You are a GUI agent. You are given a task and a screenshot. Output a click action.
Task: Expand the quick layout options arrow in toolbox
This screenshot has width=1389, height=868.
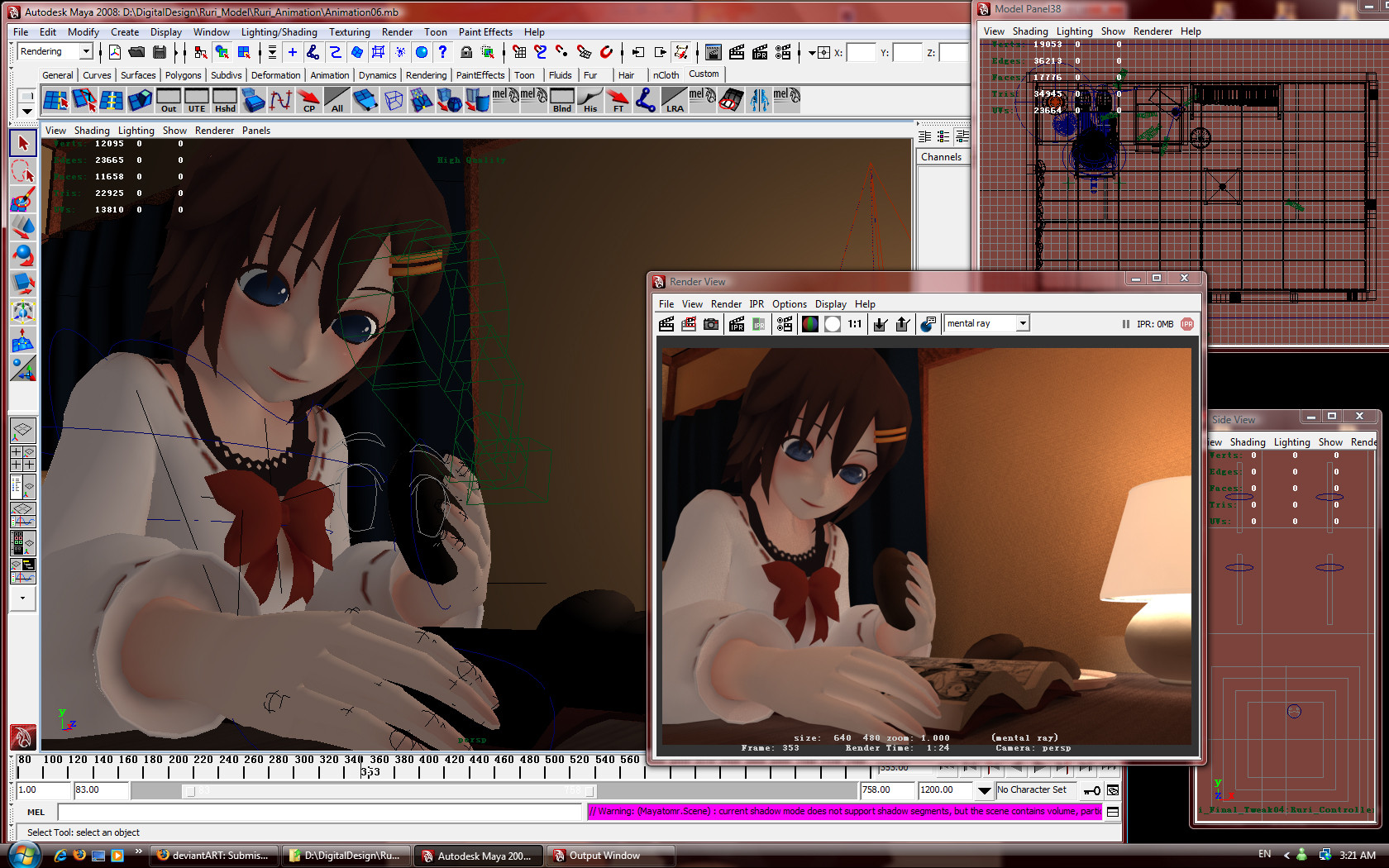(22, 598)
